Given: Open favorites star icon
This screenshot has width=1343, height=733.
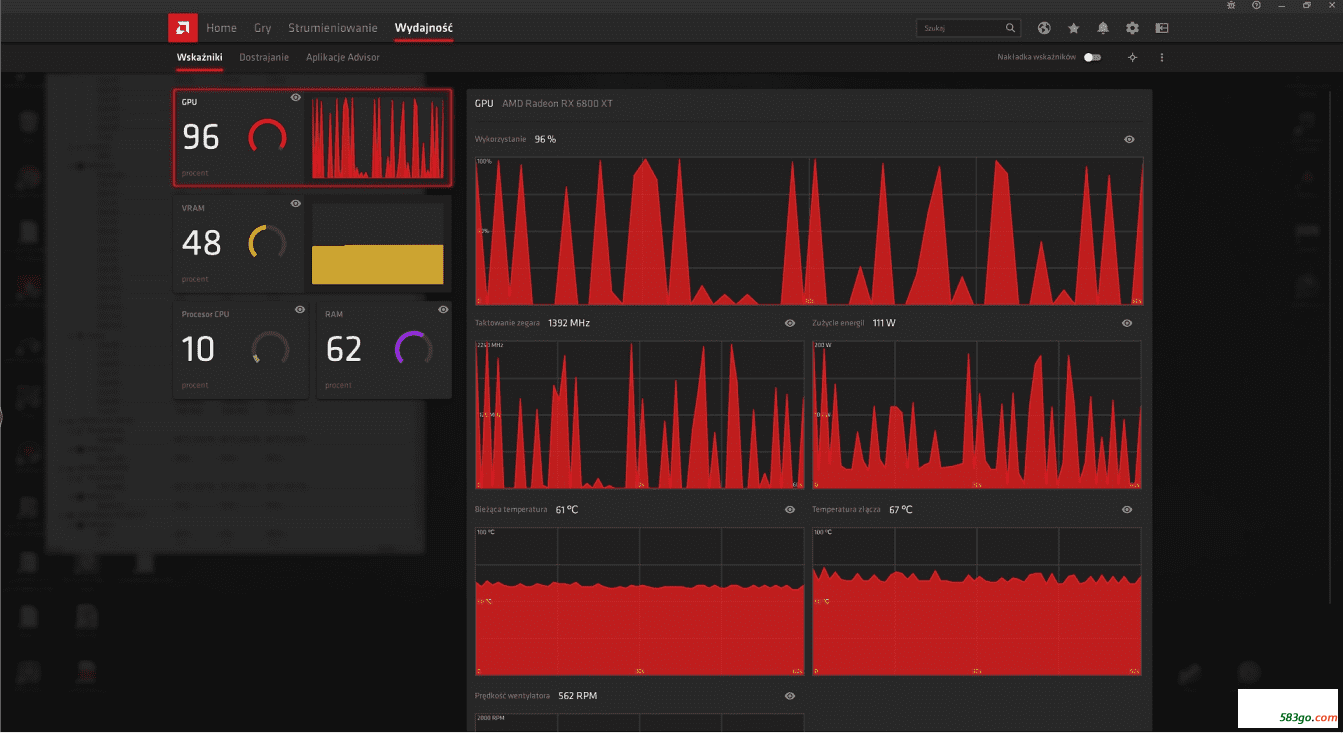Looking at the screenshot, I should (x=1073, y=28).
